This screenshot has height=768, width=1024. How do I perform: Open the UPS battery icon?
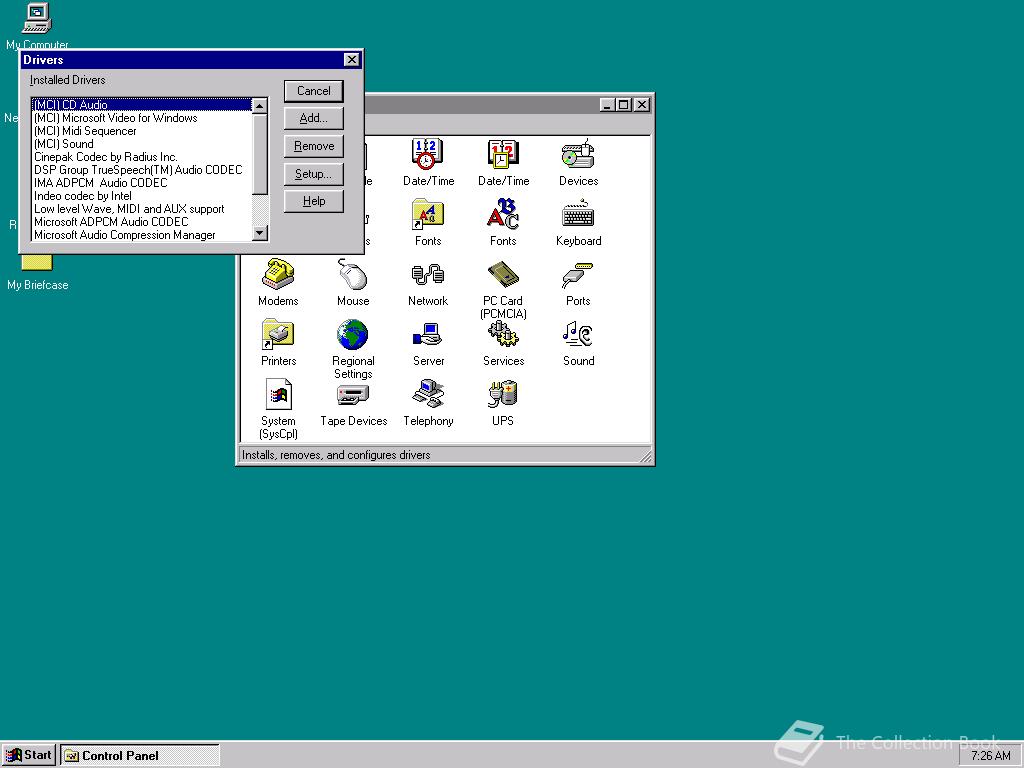coord(503,394)
